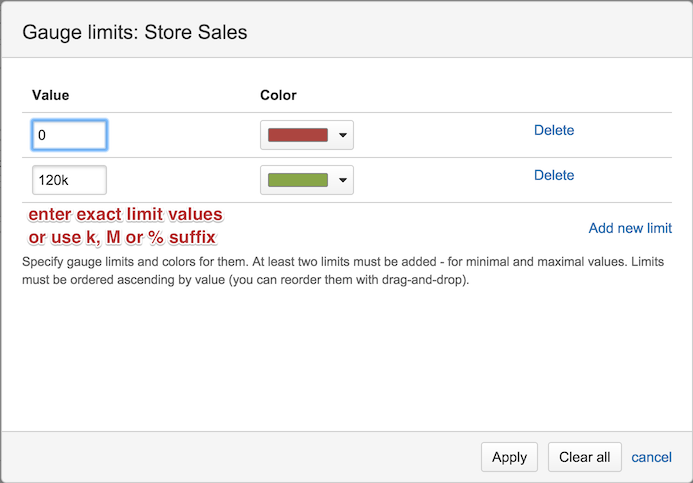
Task: Click the gauge limits help description text
Action: 343,270
